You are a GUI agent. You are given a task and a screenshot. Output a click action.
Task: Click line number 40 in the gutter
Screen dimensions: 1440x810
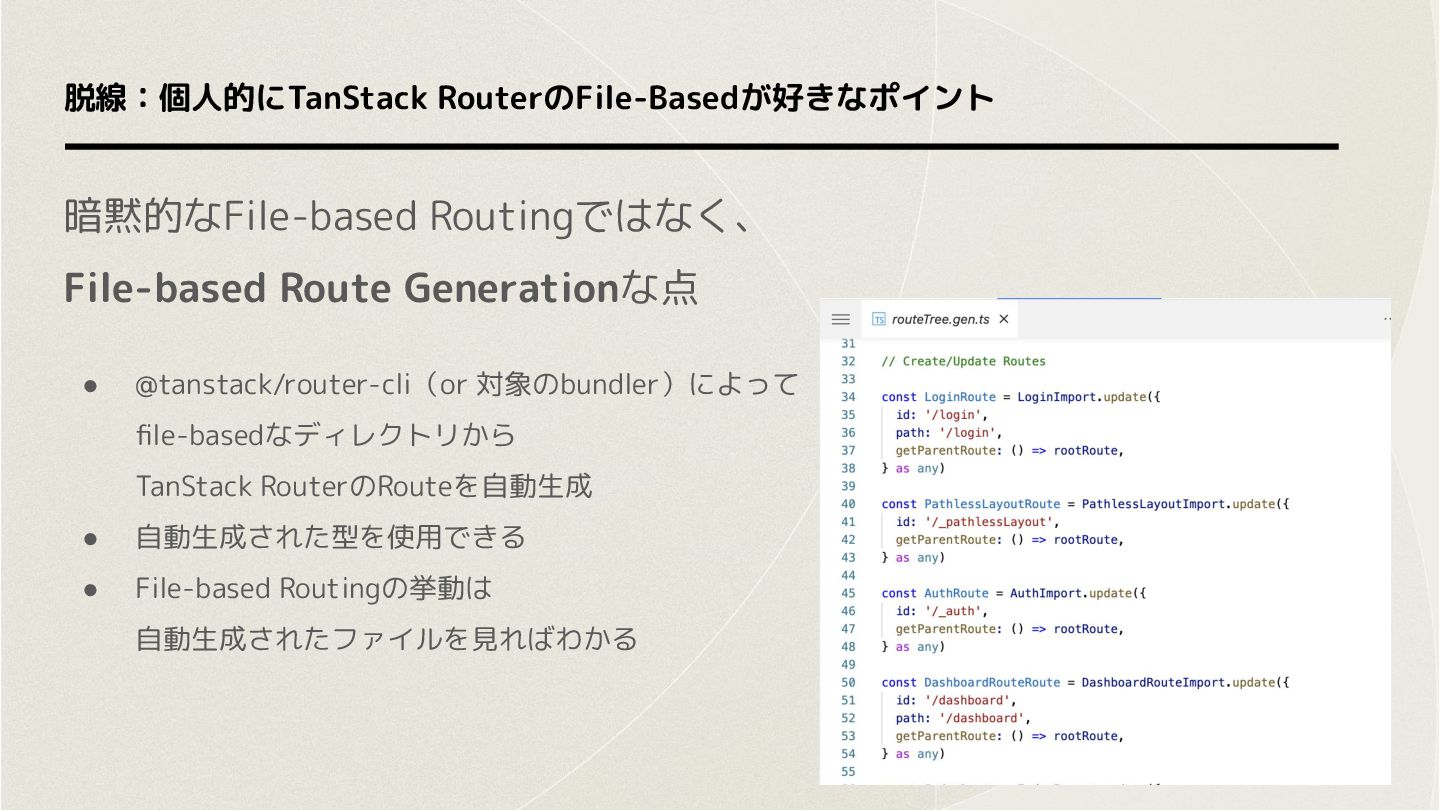[x=848, y=504]
